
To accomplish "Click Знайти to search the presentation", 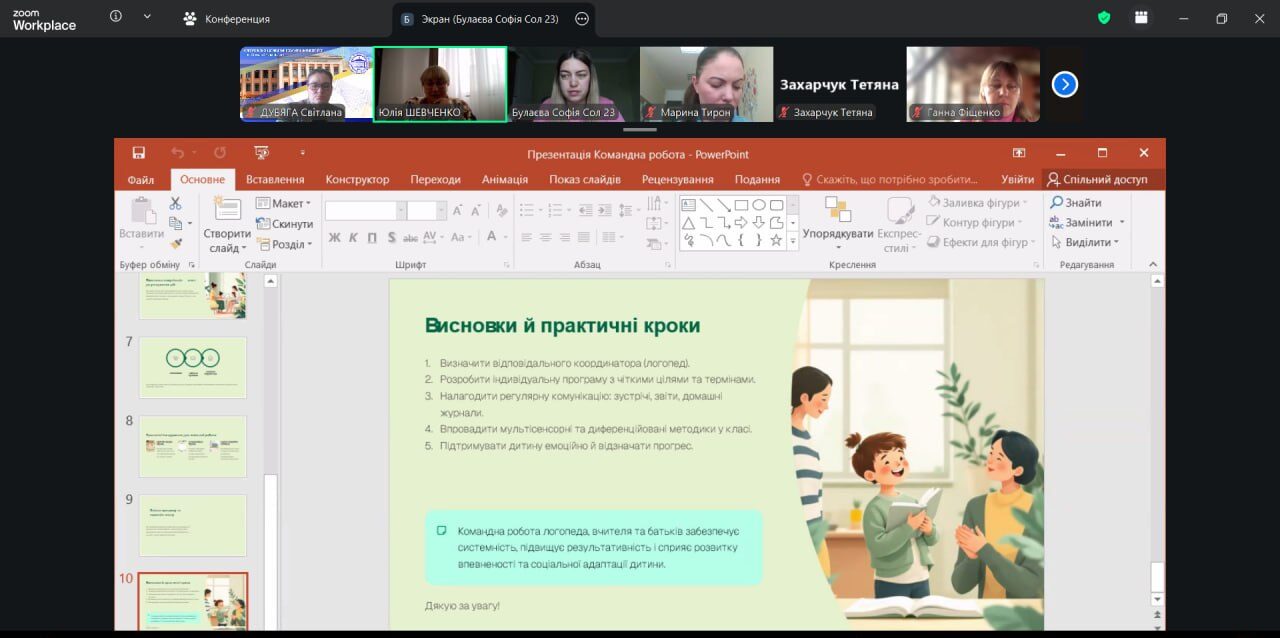I will 1076,203.
